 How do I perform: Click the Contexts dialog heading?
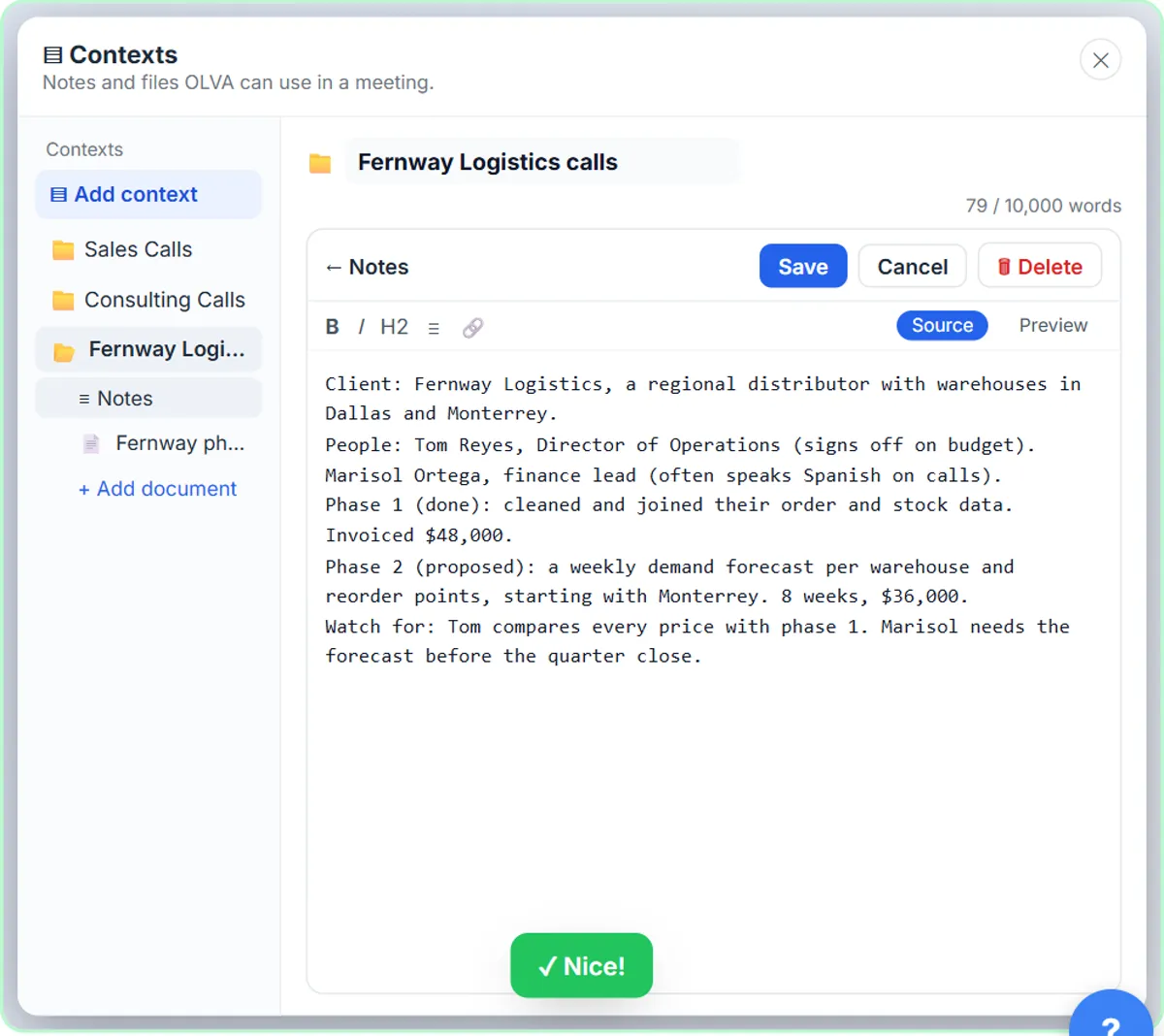point(111,54)
